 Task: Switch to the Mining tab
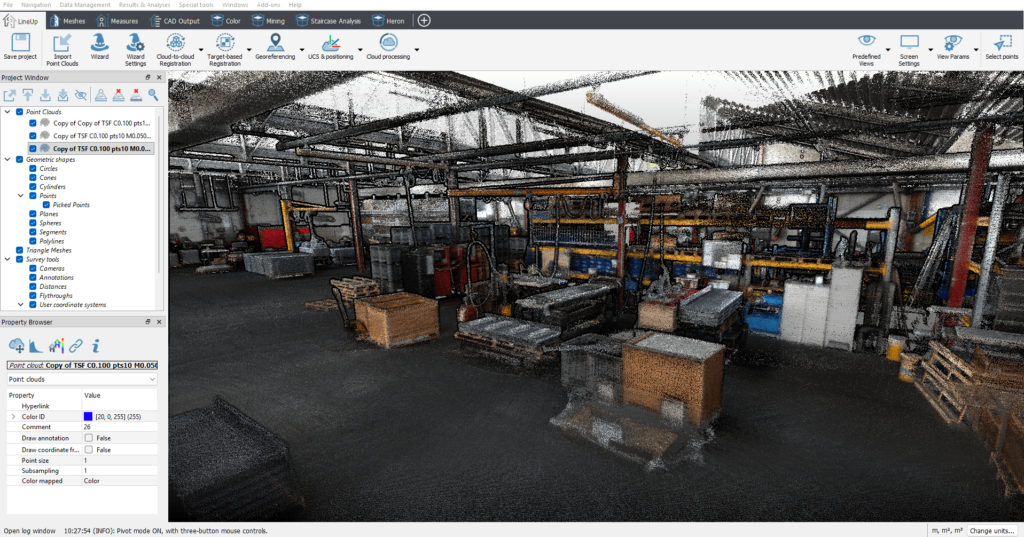point(268,20)
